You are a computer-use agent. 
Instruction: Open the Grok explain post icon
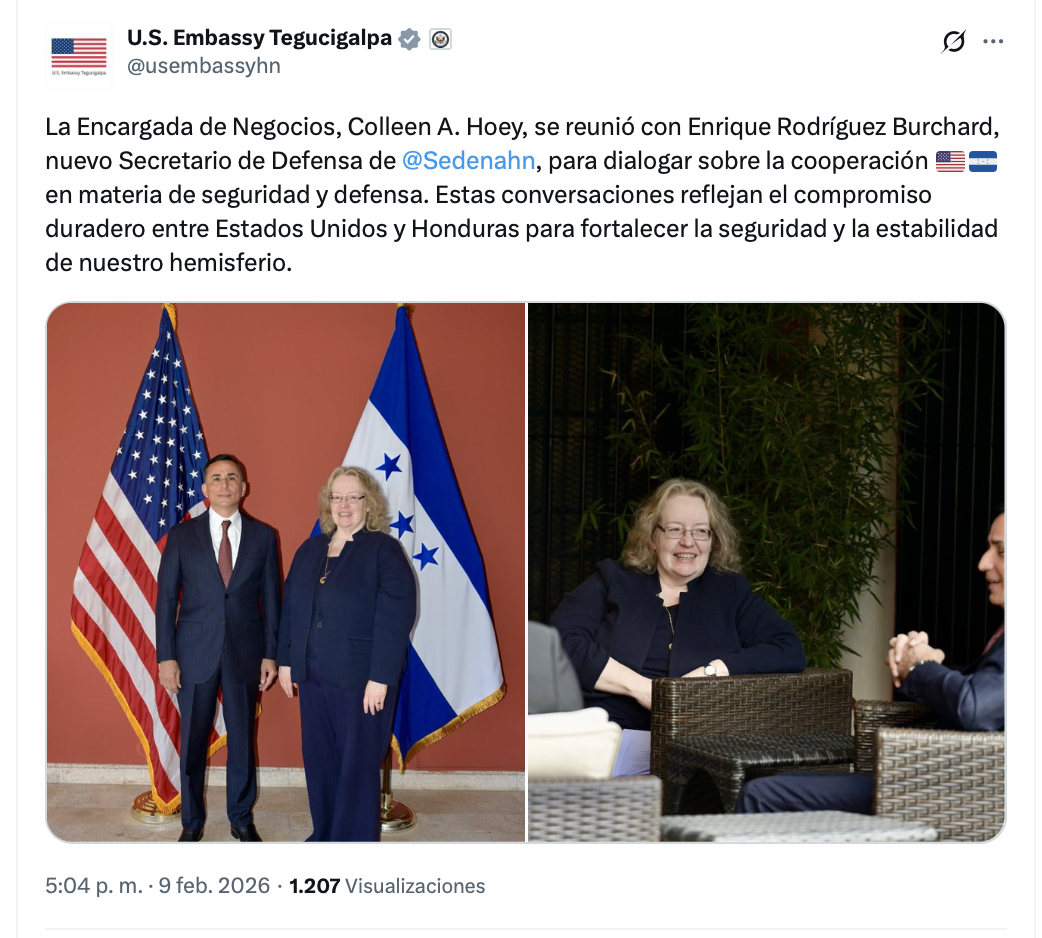(x=953, y=42)
